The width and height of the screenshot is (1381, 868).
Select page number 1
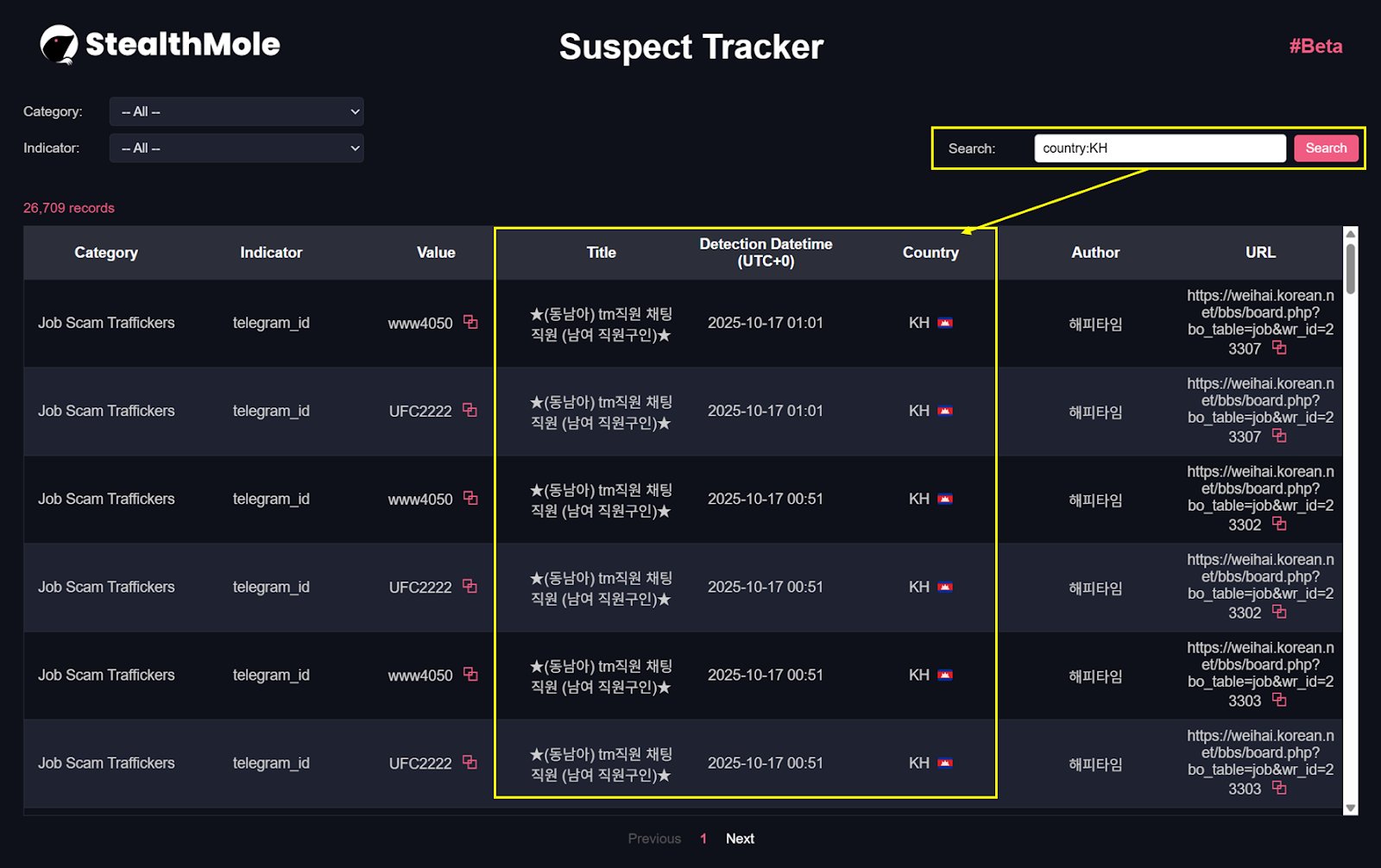coord(703,839)
